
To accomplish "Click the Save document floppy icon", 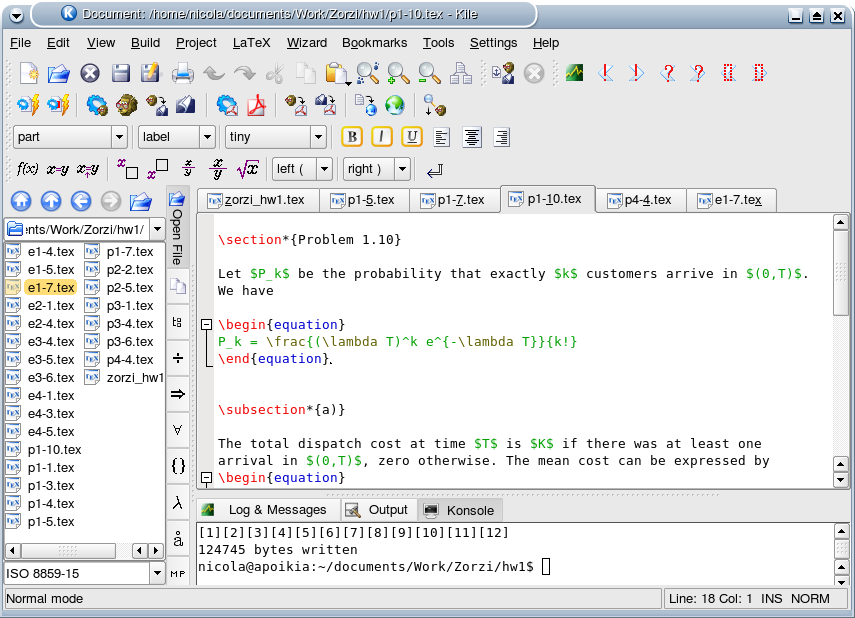I will click(121, 73).
